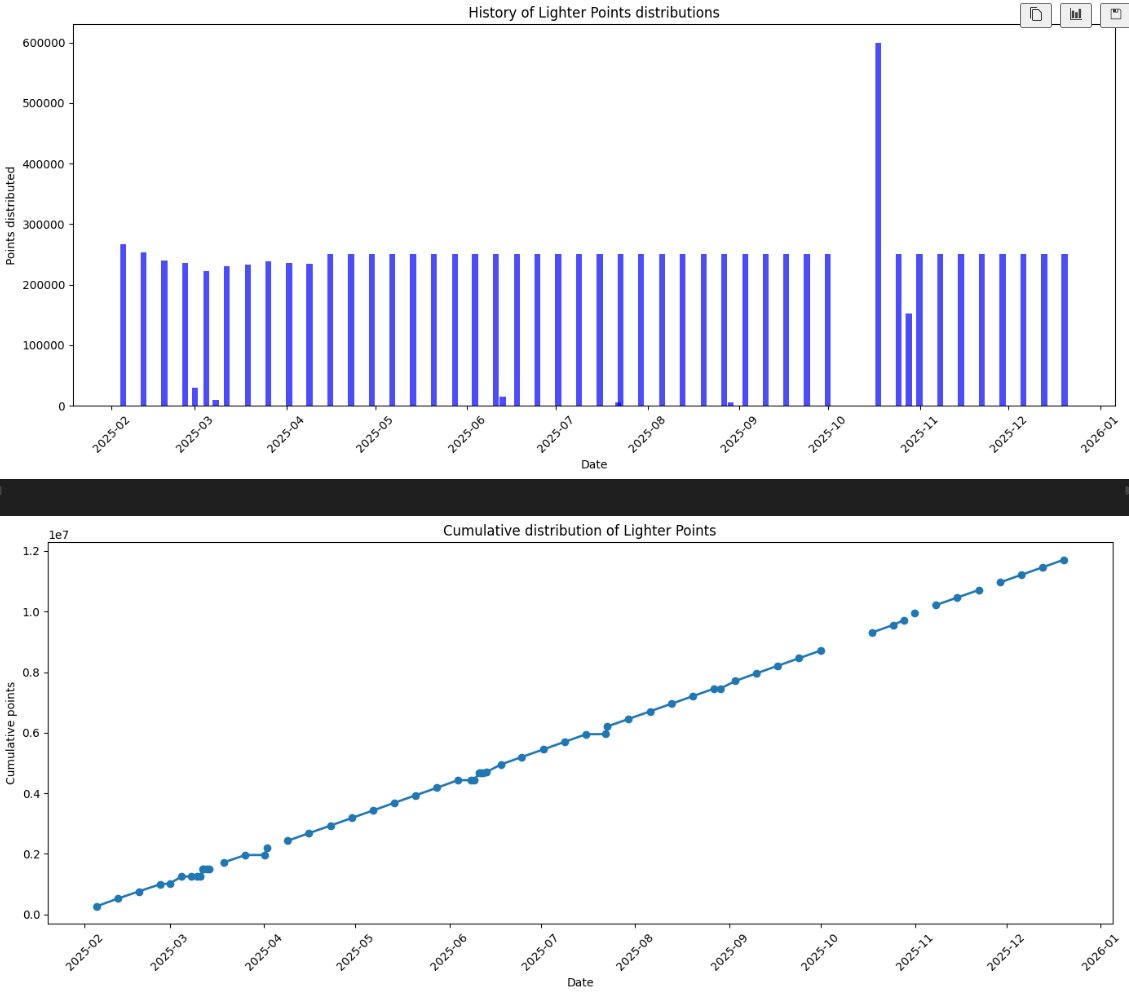The height and width of the screenshot is (996, 1129).
Task: Click the "Date" axis label under the bar chart
Action: click(593, 465)
